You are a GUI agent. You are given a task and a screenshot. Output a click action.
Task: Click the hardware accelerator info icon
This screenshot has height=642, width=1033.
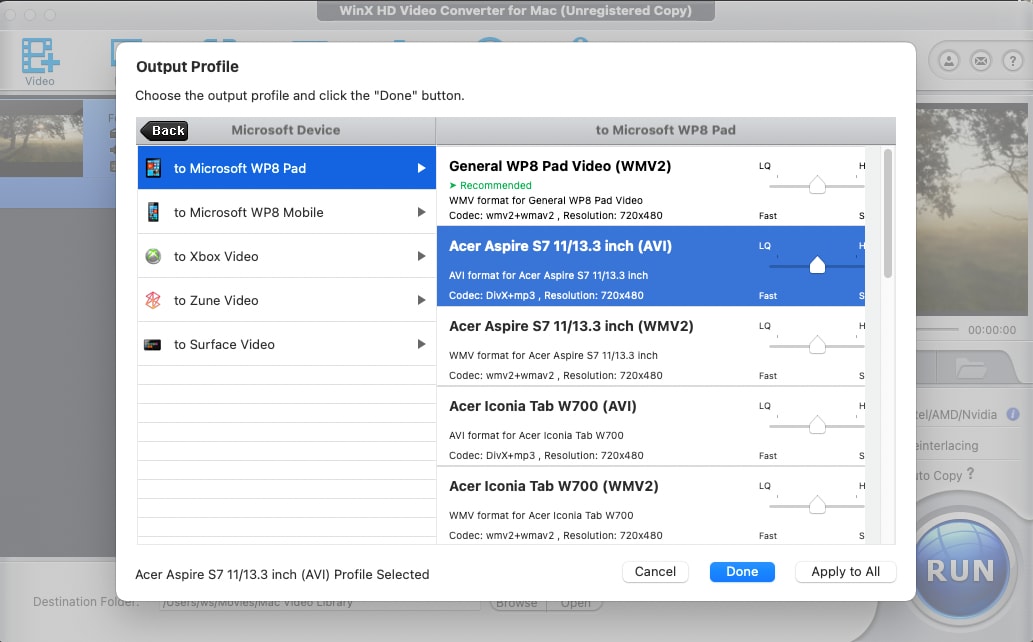1013,415
